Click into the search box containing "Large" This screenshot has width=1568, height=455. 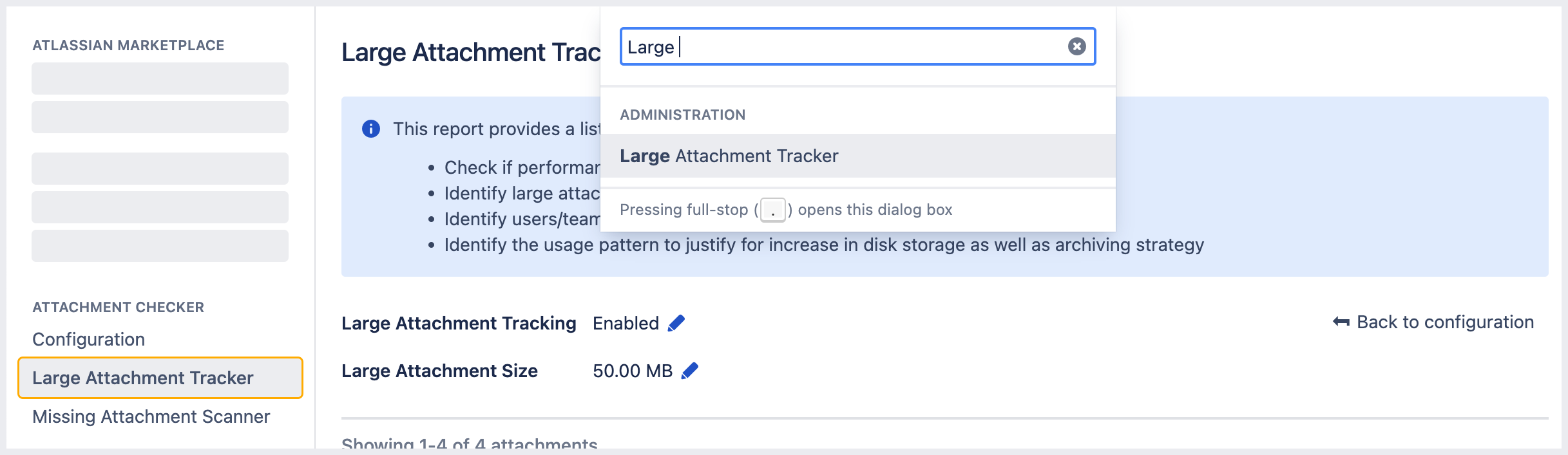coord(837,46)
